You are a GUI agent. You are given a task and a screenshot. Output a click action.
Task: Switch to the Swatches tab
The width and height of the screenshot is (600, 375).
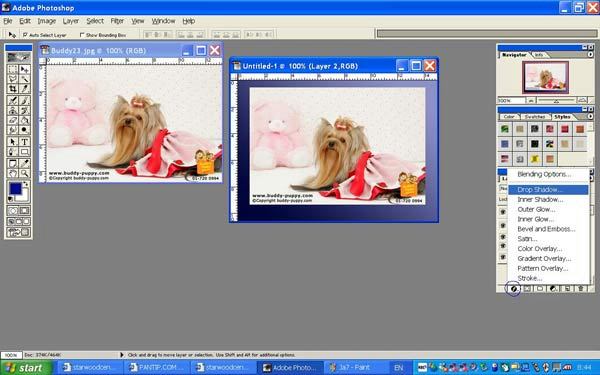click(535, 116)
